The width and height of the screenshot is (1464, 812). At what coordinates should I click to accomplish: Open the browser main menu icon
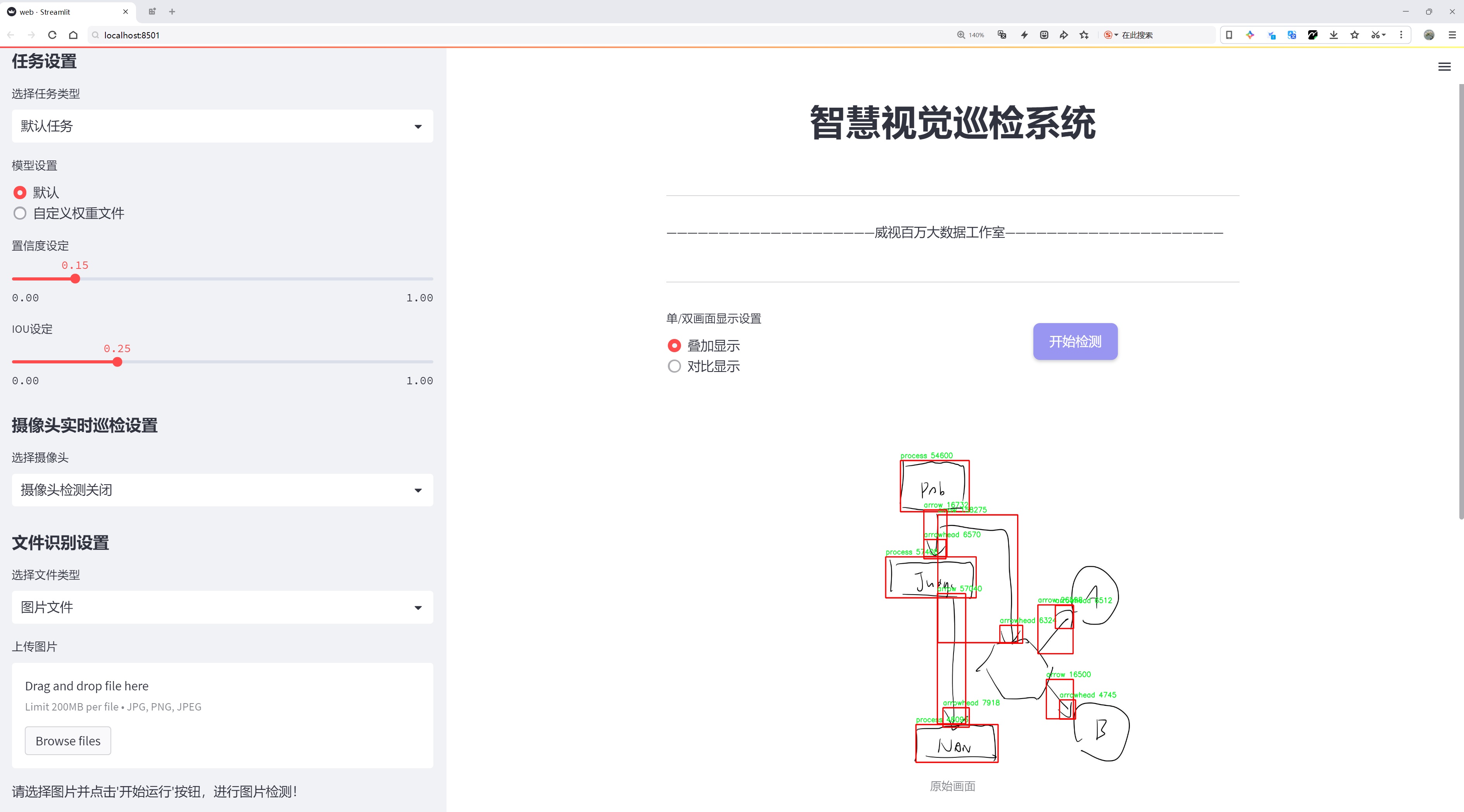pos(1452,34)
